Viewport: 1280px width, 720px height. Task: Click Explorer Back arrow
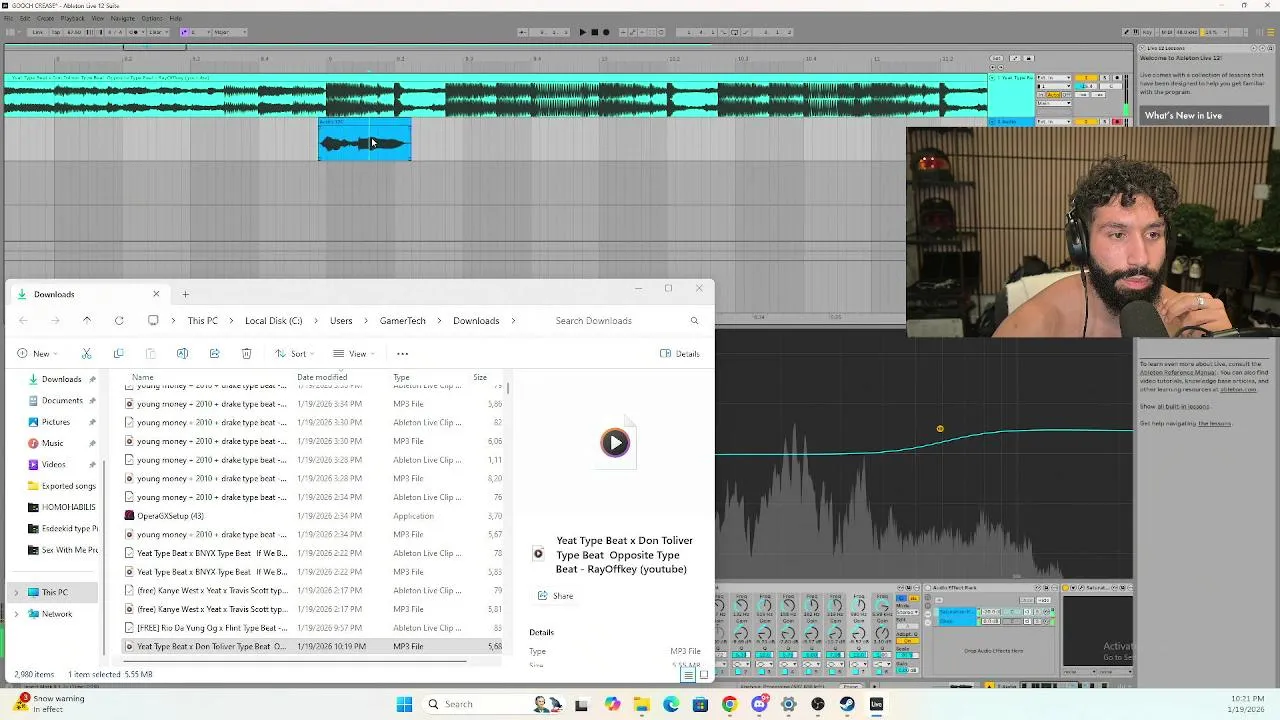click(23, 320)
